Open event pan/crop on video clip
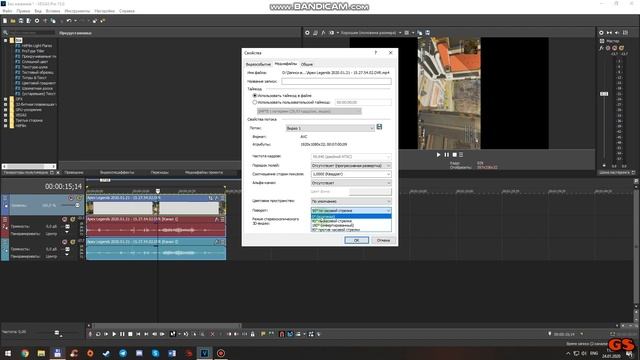Image resolution: width=640 pixels, height=360 pixels. tap(211, 198)
